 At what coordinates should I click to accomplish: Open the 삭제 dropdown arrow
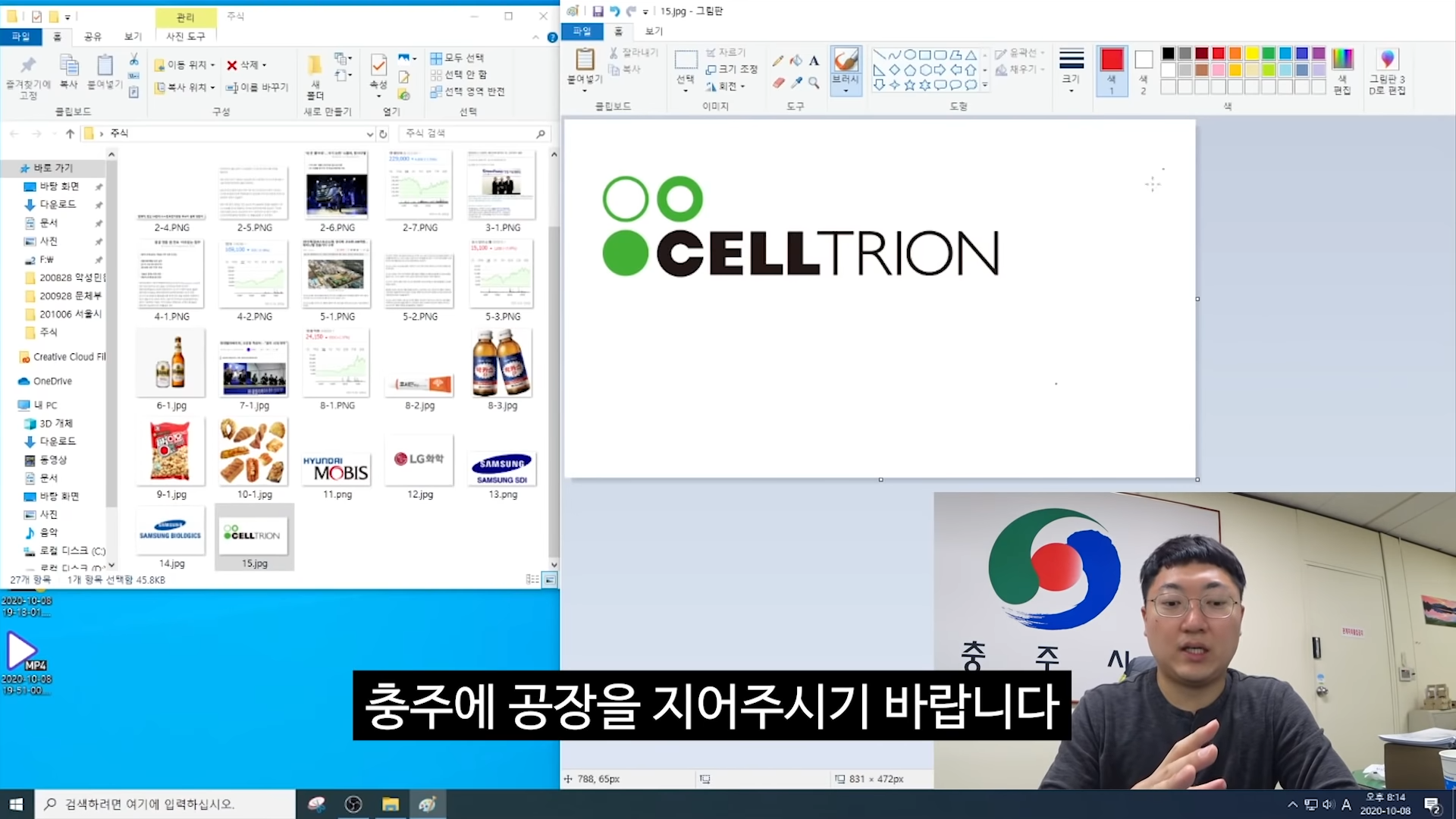pos(264,65)
